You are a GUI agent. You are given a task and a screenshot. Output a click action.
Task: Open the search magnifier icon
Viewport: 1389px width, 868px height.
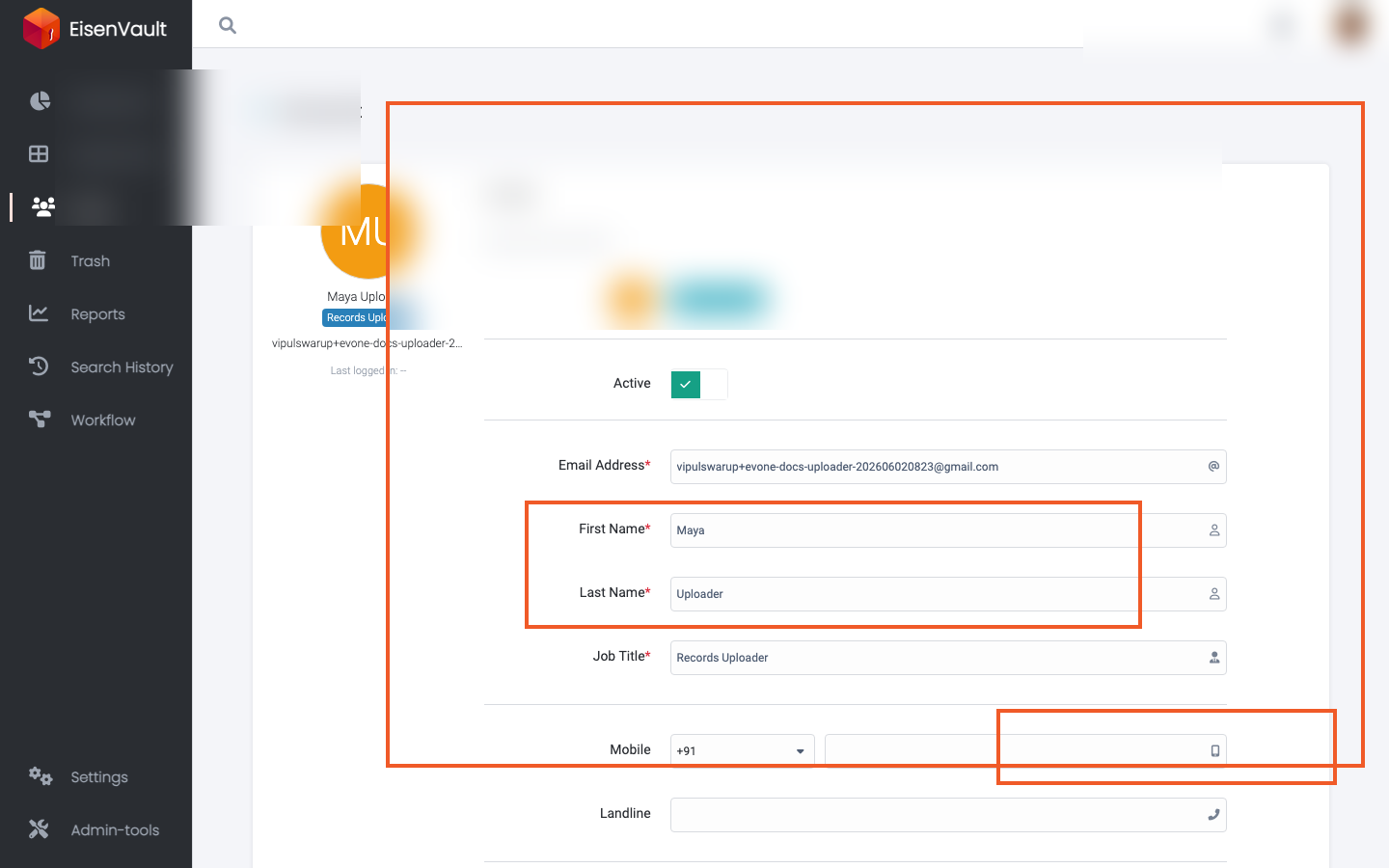(228, 25)
